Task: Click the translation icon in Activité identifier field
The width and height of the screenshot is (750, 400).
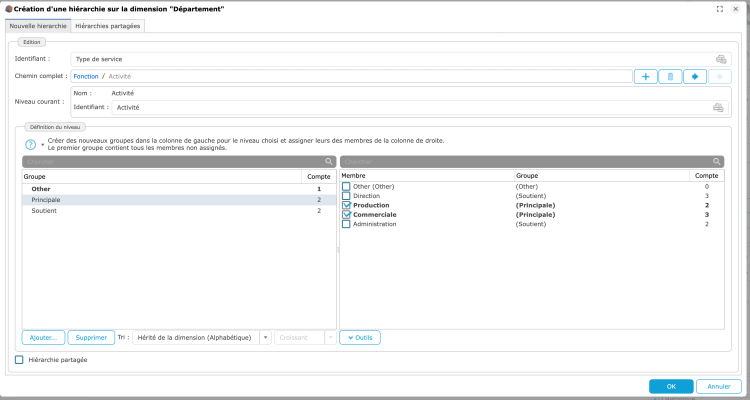Action: pos(717,107)
